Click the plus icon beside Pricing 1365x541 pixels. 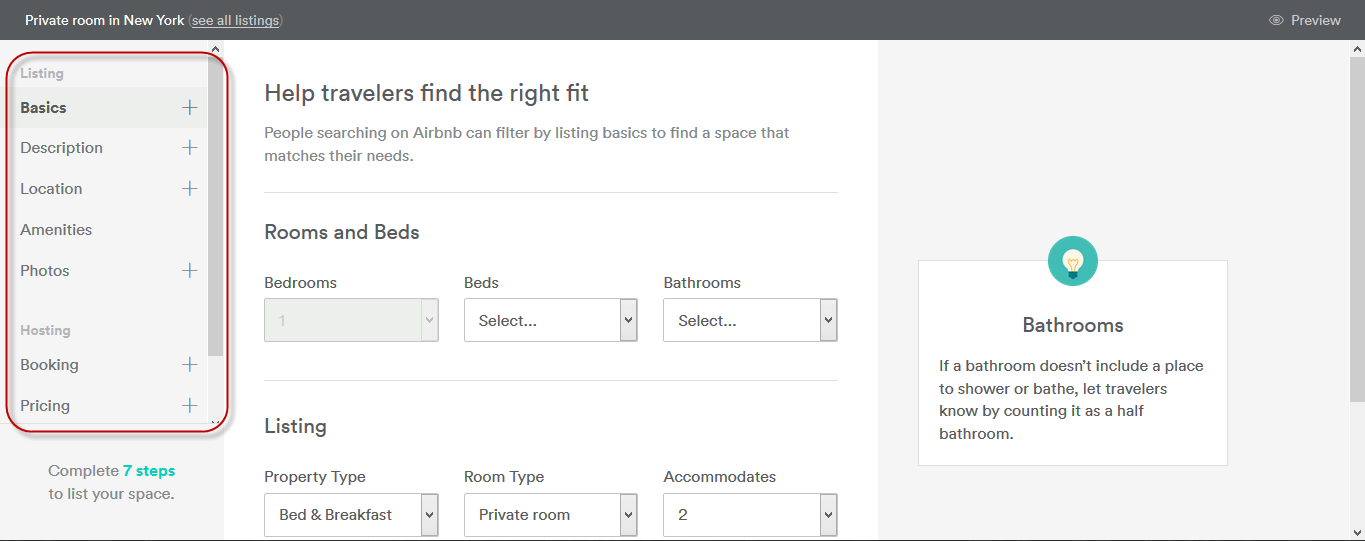190,406
